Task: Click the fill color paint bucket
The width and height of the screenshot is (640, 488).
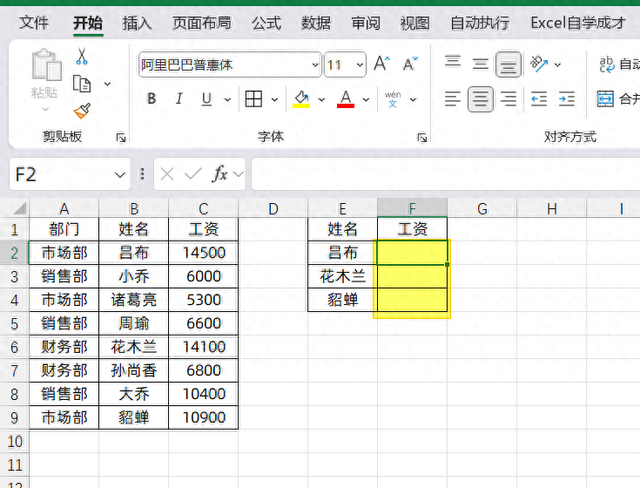Action: point(301,97)
